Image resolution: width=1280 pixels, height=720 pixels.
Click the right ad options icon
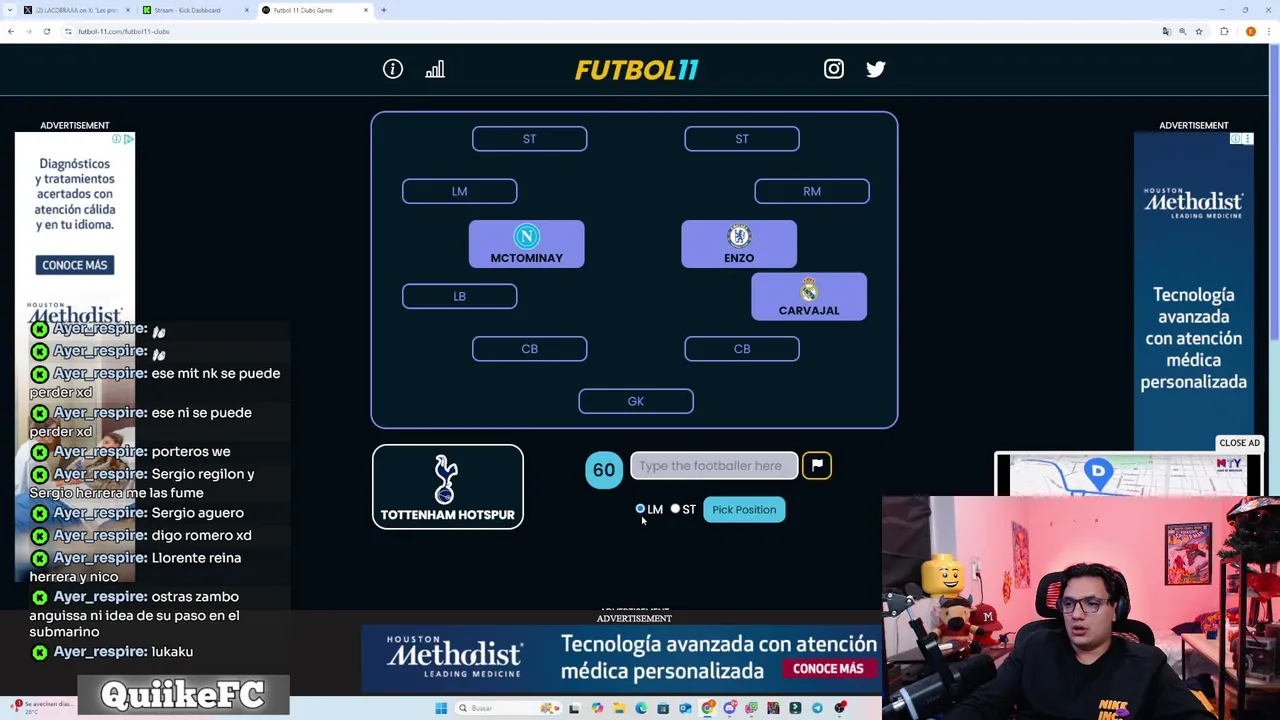tap(1247, 139)
